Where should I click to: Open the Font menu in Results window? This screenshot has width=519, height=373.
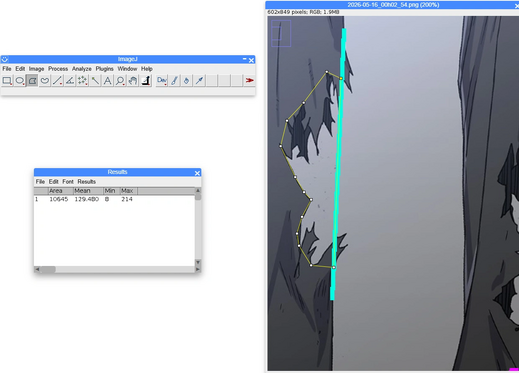(x=68, y=182)
